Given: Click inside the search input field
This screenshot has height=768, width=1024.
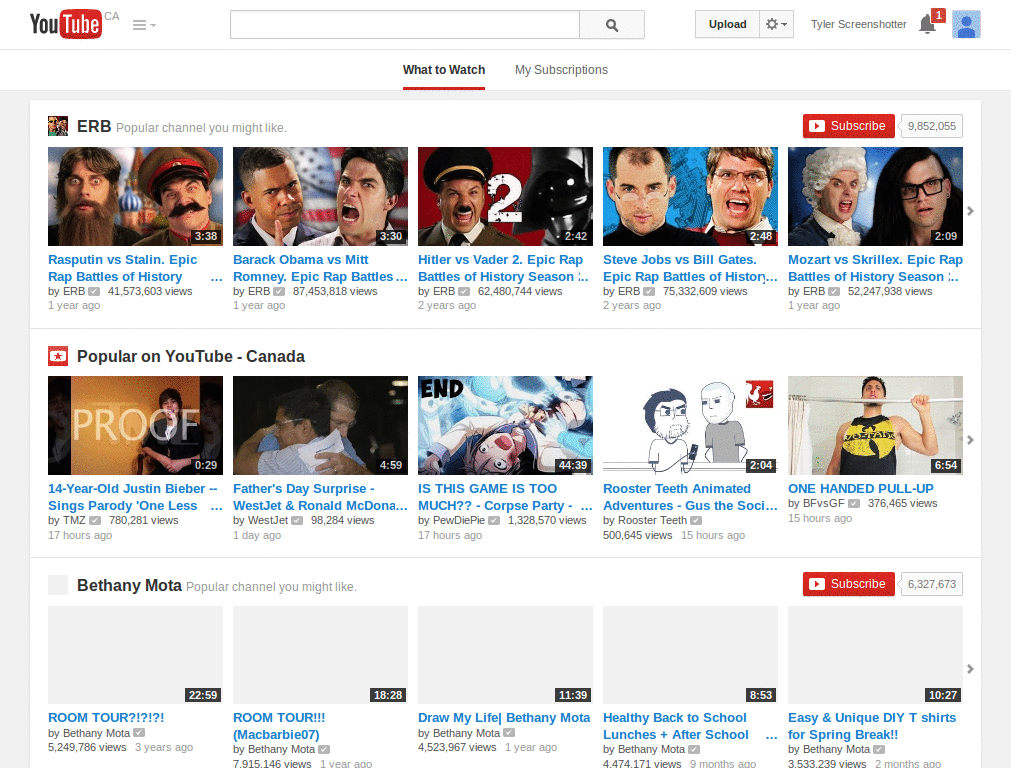Looking at the screenshot, I should coord(404,24).
